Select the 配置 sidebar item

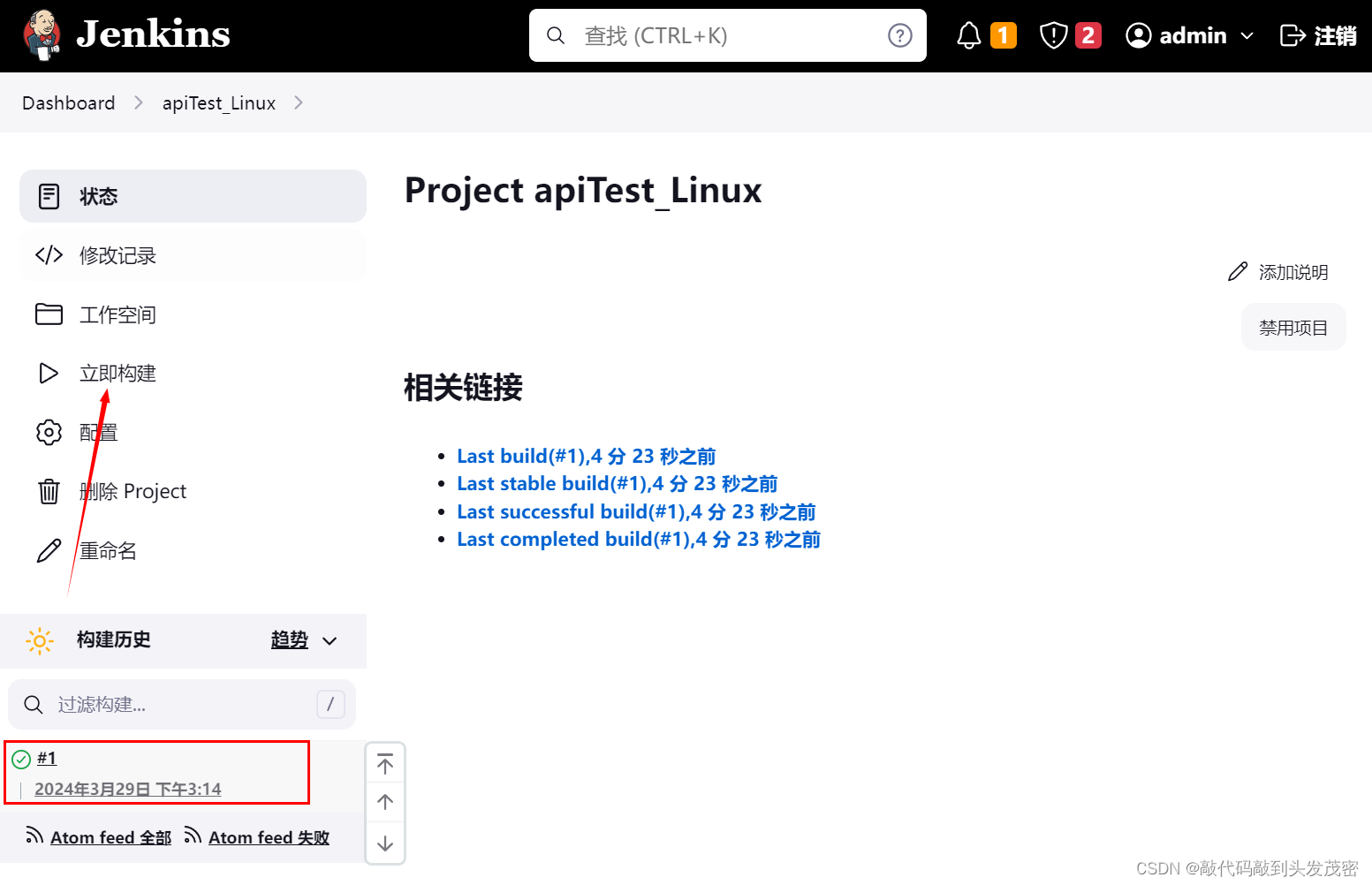98,433
